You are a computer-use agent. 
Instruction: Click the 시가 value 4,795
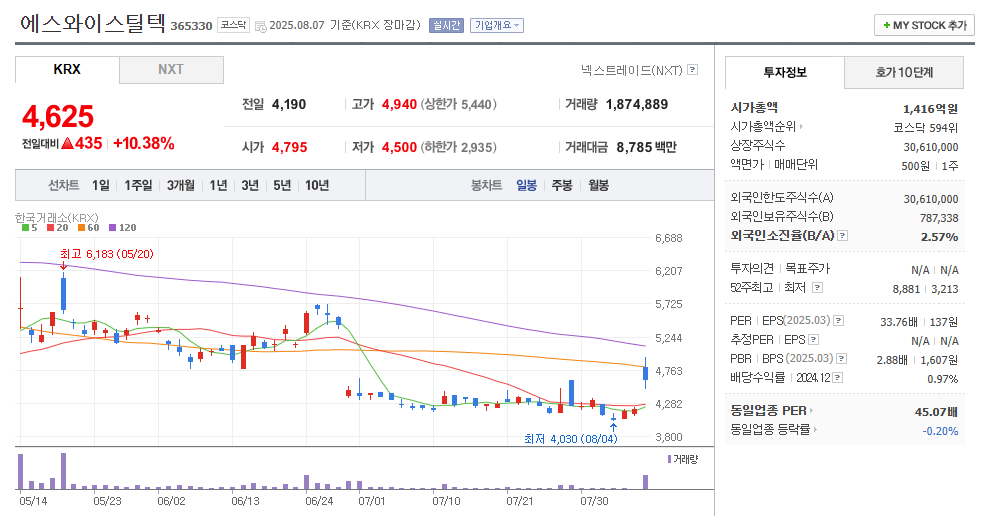[x=290, y=147]
